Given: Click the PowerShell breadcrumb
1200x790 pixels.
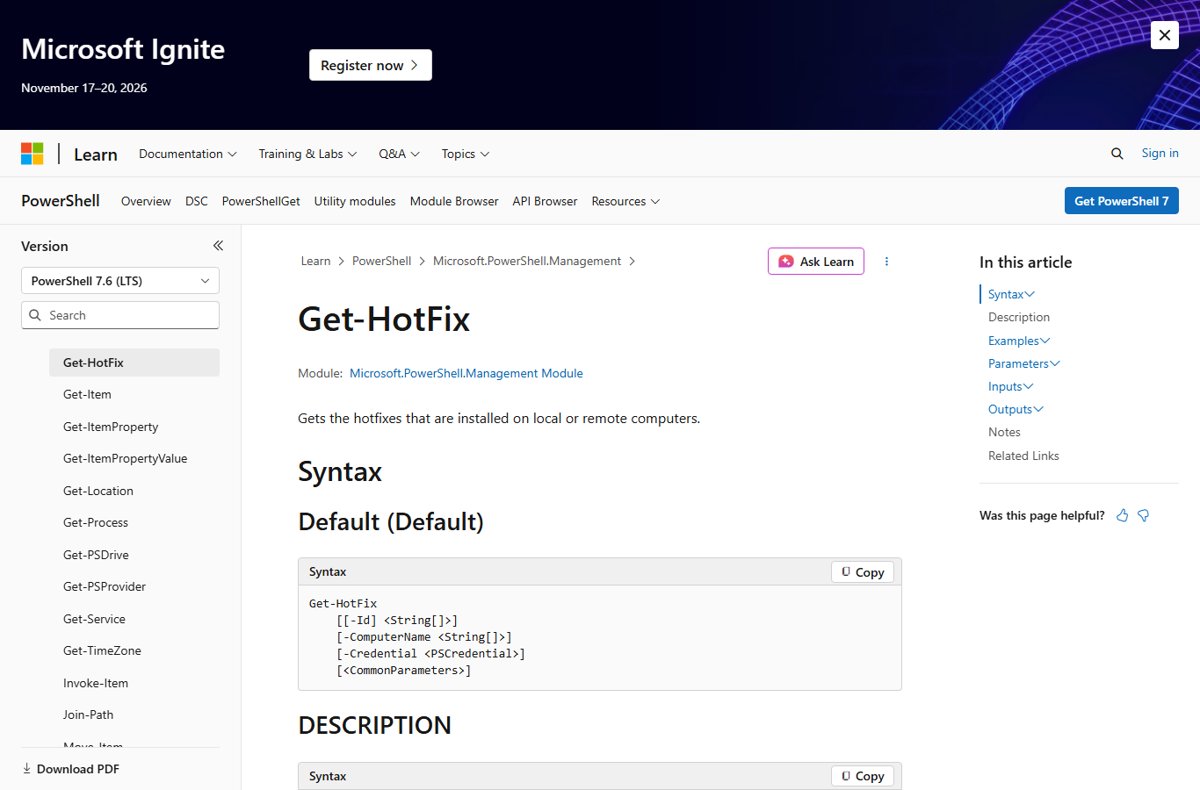Looking at the screenshot, I should coord(381,261).
